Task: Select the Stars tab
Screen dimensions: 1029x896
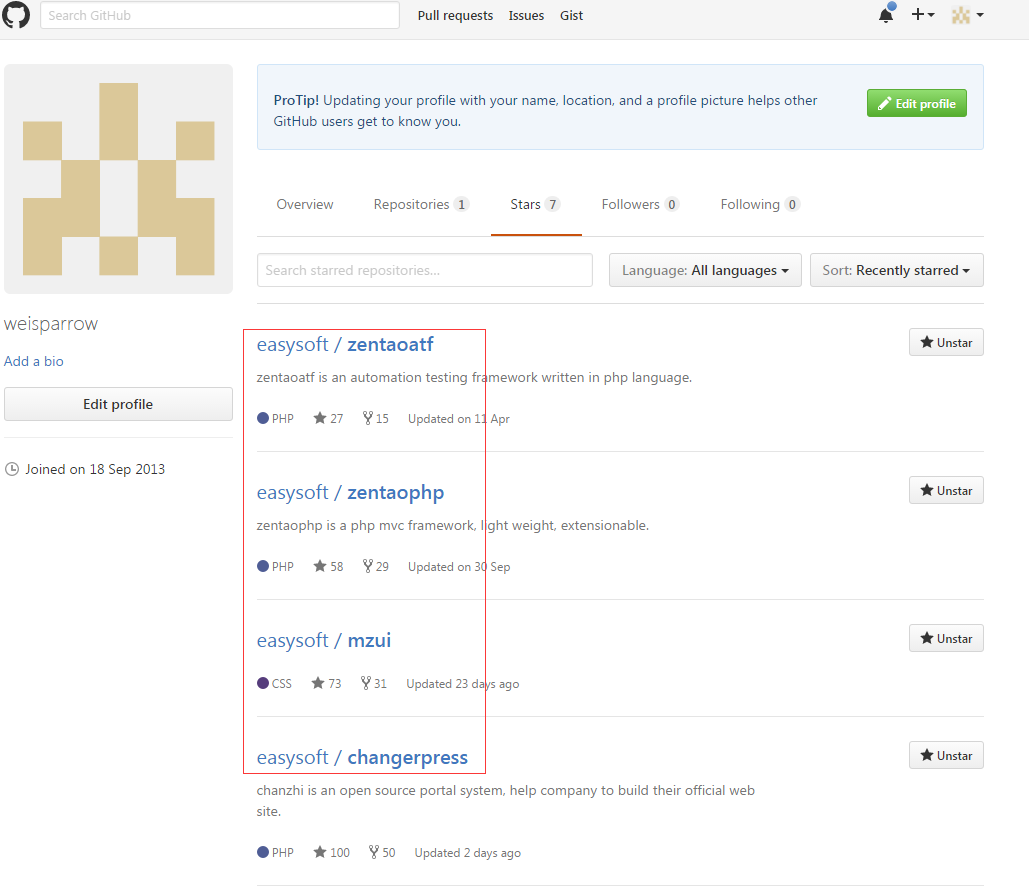Action: [x=535, y=204]
